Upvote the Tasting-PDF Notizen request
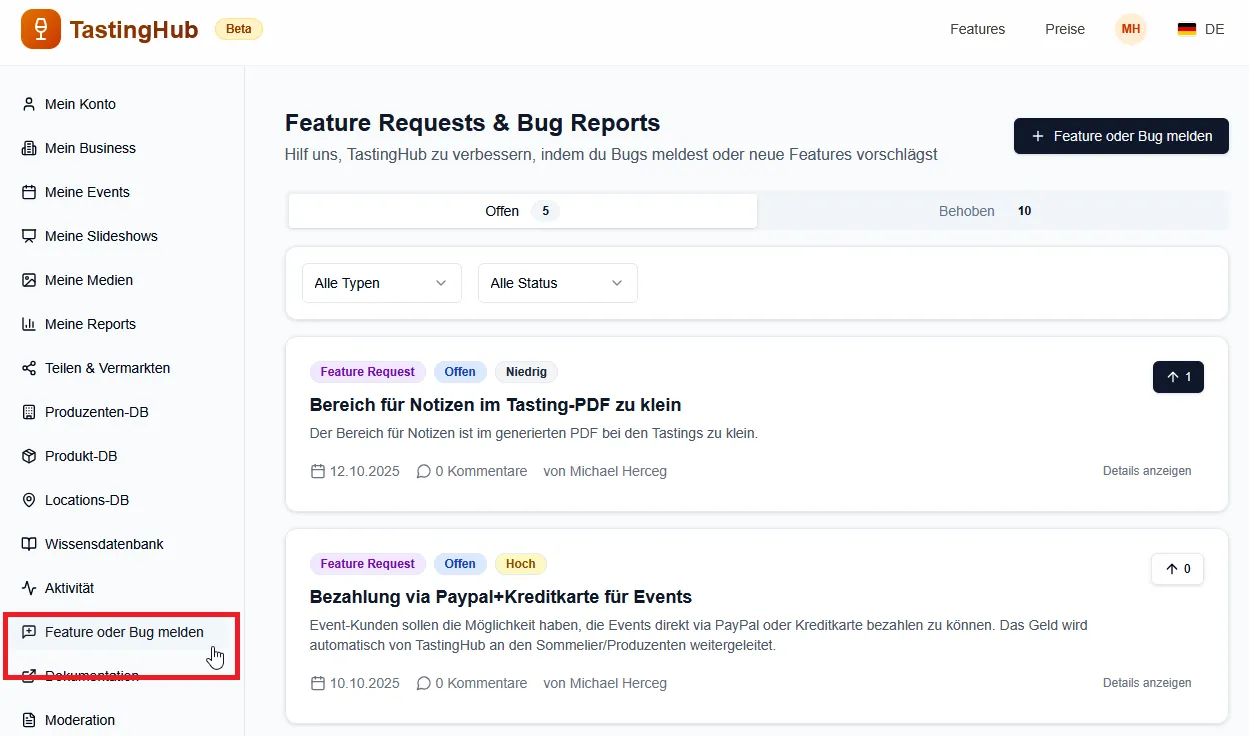 coord(1177,377)
